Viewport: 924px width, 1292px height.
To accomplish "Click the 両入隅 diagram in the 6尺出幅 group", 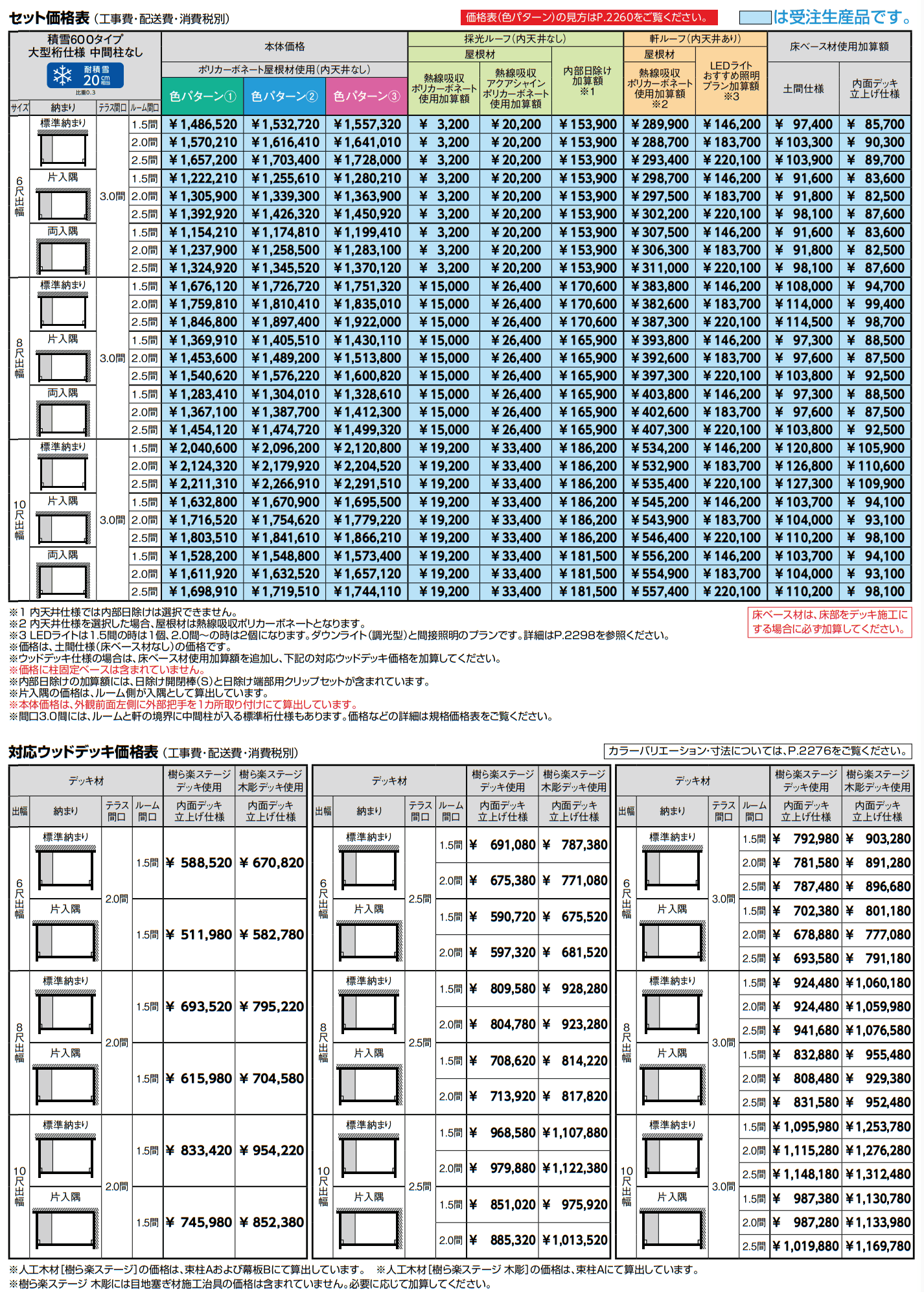I will [63, 255].
